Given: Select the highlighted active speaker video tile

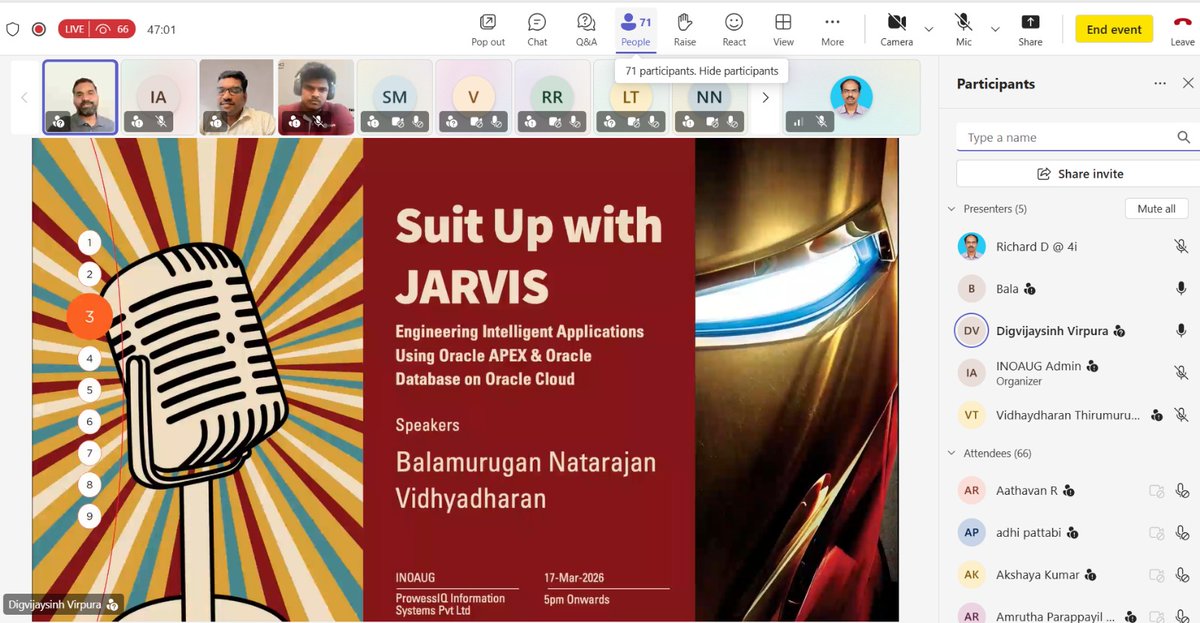Looking at the screenshot, I should 80,97.
